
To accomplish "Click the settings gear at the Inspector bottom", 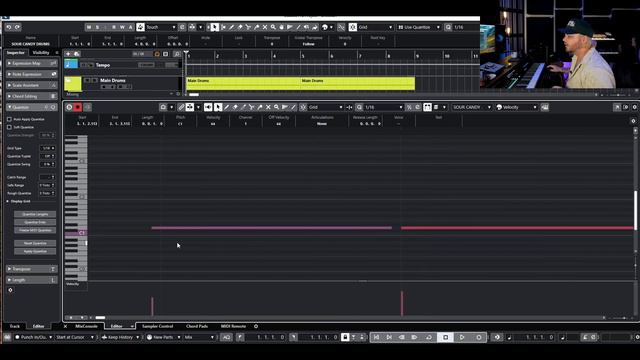I will coord(11,290).
